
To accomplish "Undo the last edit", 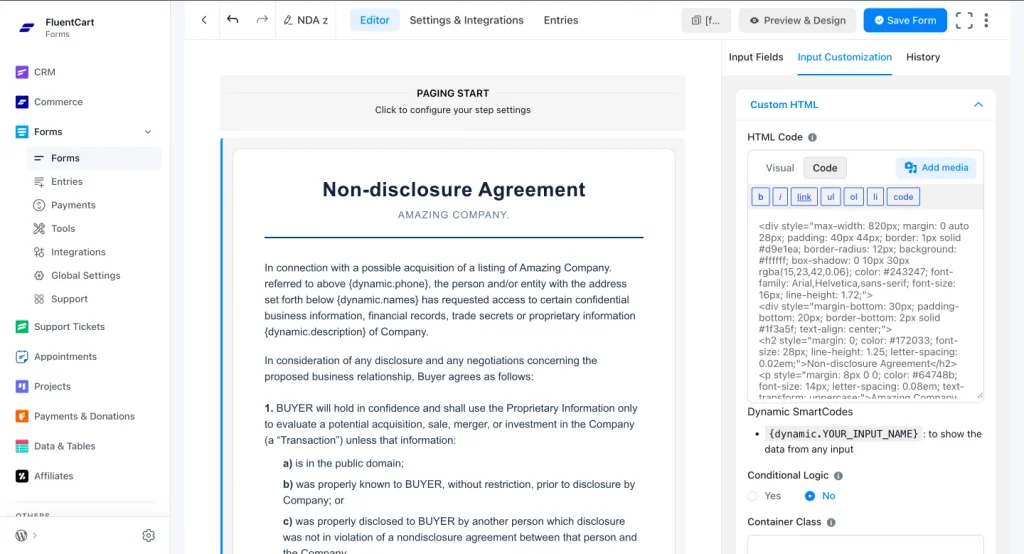I will (x=232, y=20).
